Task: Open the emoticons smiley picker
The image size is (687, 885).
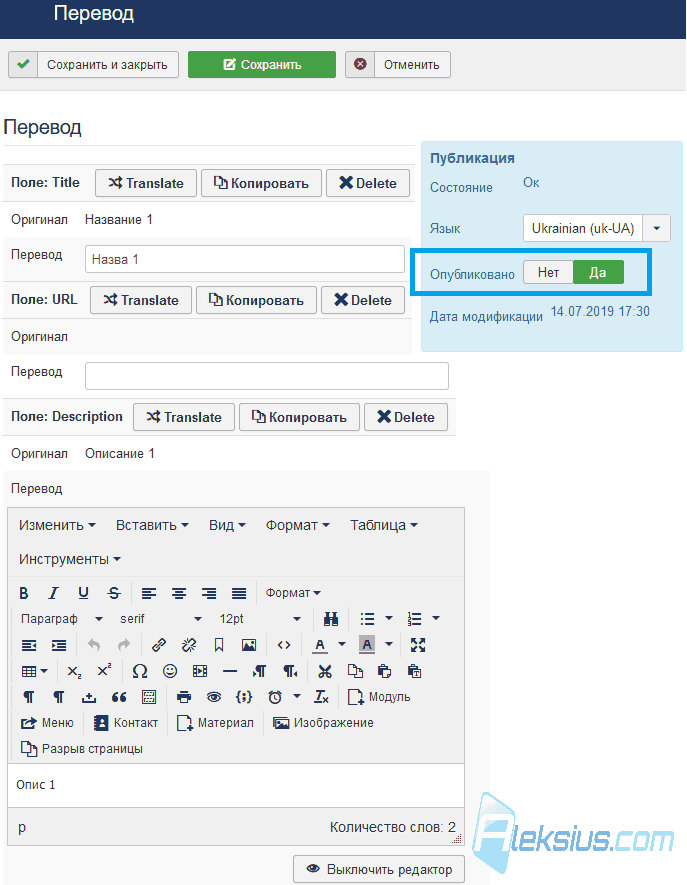Action: [170, 671]
